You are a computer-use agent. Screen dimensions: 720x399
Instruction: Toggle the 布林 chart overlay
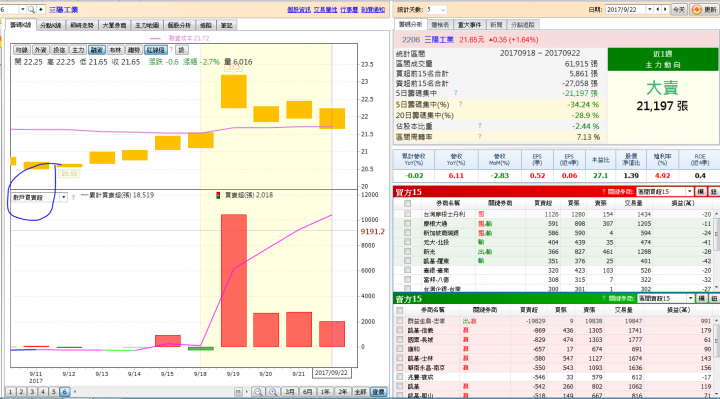[115, 50]
